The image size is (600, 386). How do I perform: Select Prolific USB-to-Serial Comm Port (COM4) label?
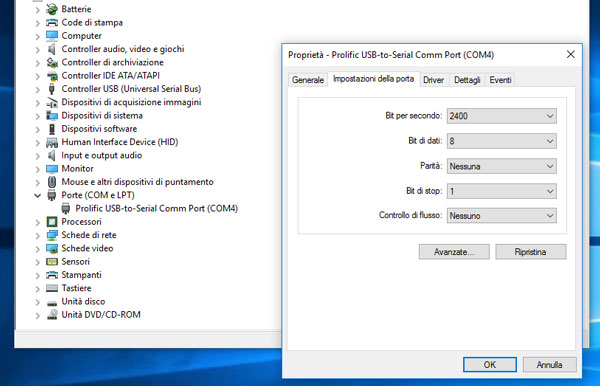pyautogui.click(x=157, y=208)
